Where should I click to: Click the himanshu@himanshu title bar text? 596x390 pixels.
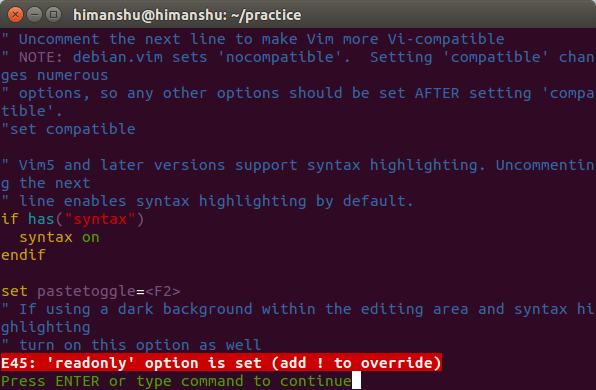point(187,15)
